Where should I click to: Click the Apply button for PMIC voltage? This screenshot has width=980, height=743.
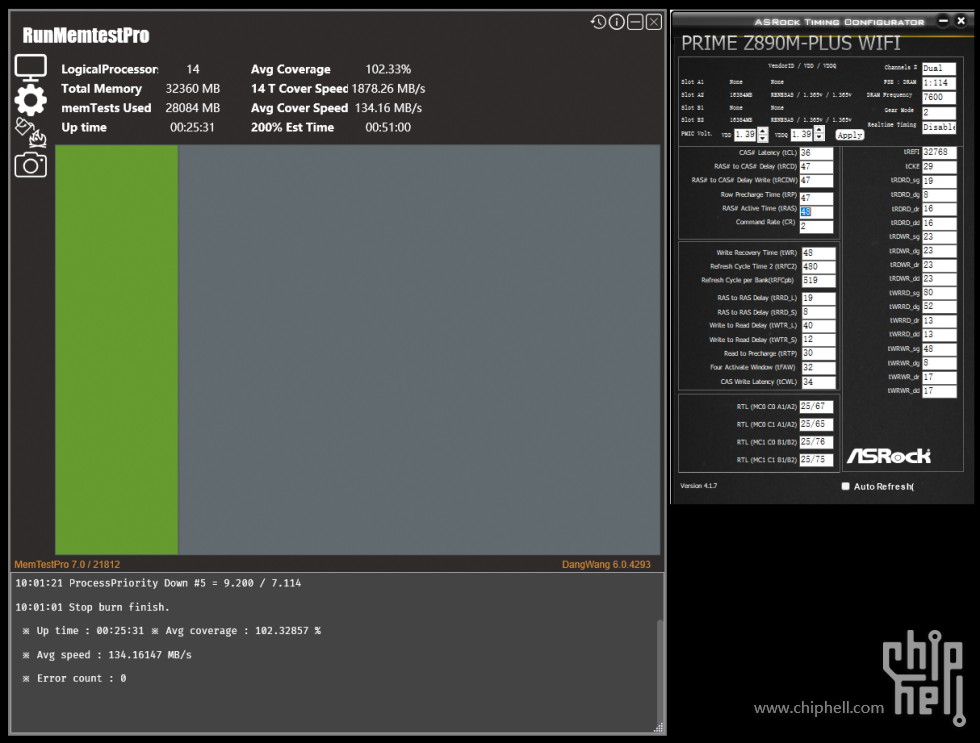tap(849, 135)
